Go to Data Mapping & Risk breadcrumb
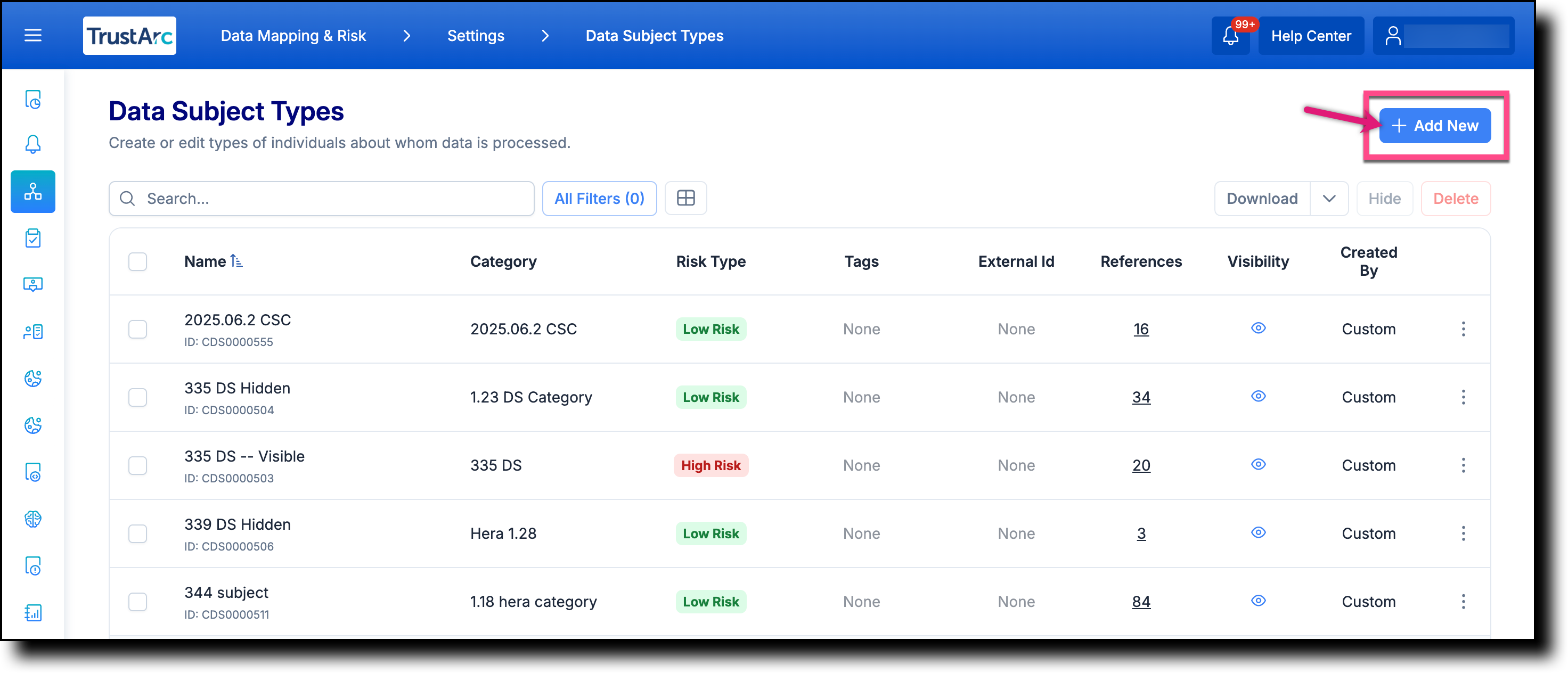 [x=293, y=36]
